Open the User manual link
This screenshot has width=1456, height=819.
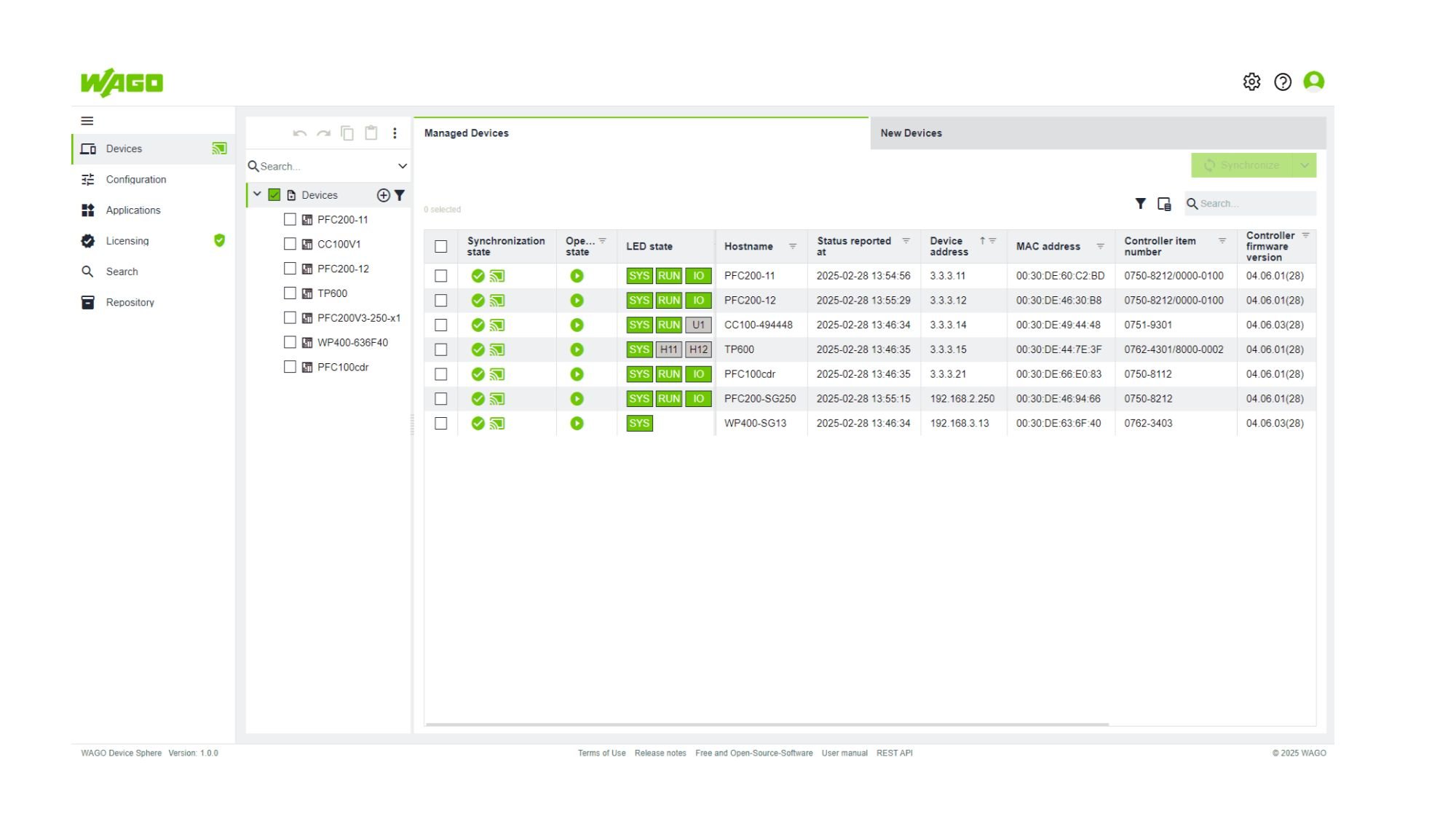click(x=844, y=753)
